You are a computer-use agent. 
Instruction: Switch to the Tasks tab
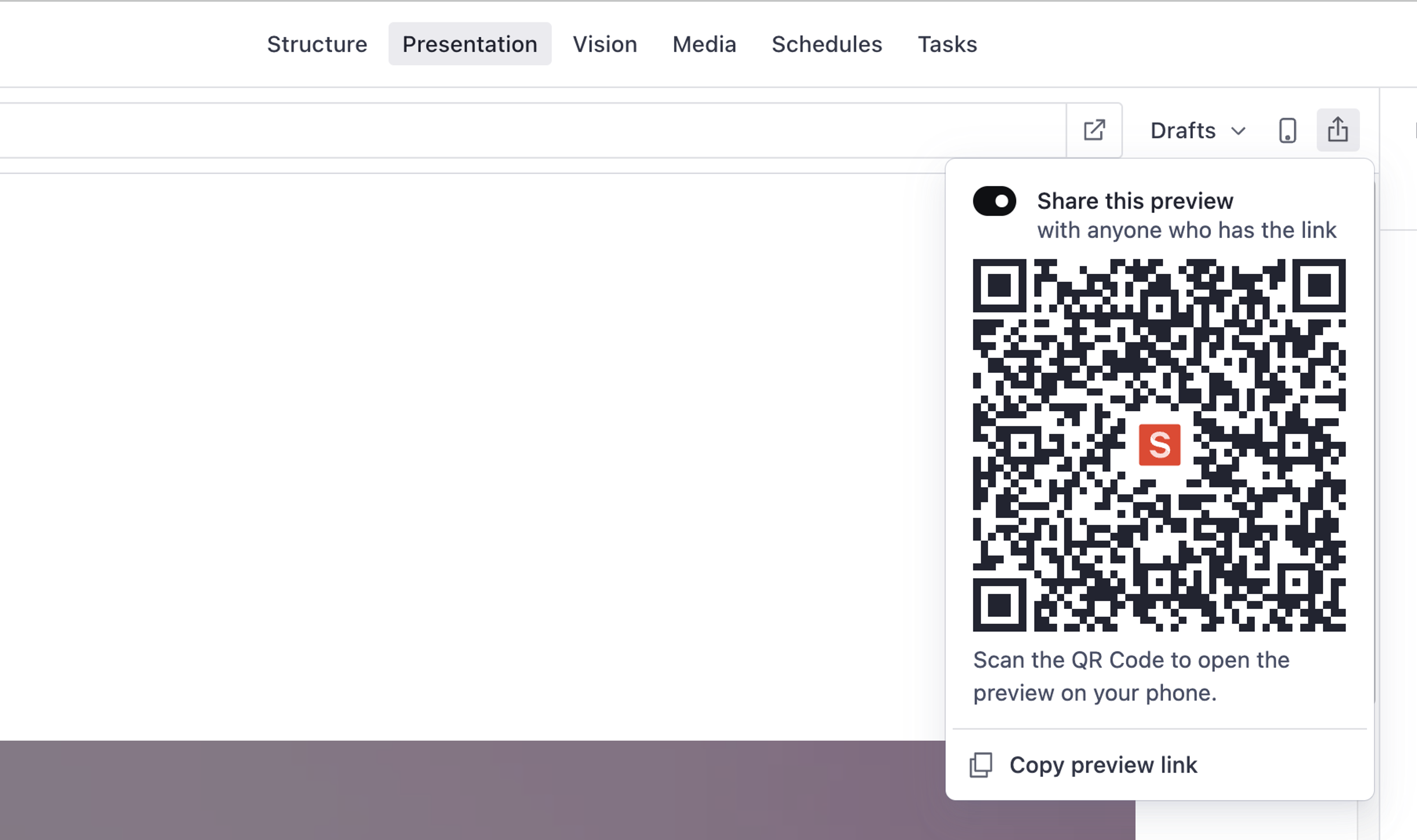point(947,44)
